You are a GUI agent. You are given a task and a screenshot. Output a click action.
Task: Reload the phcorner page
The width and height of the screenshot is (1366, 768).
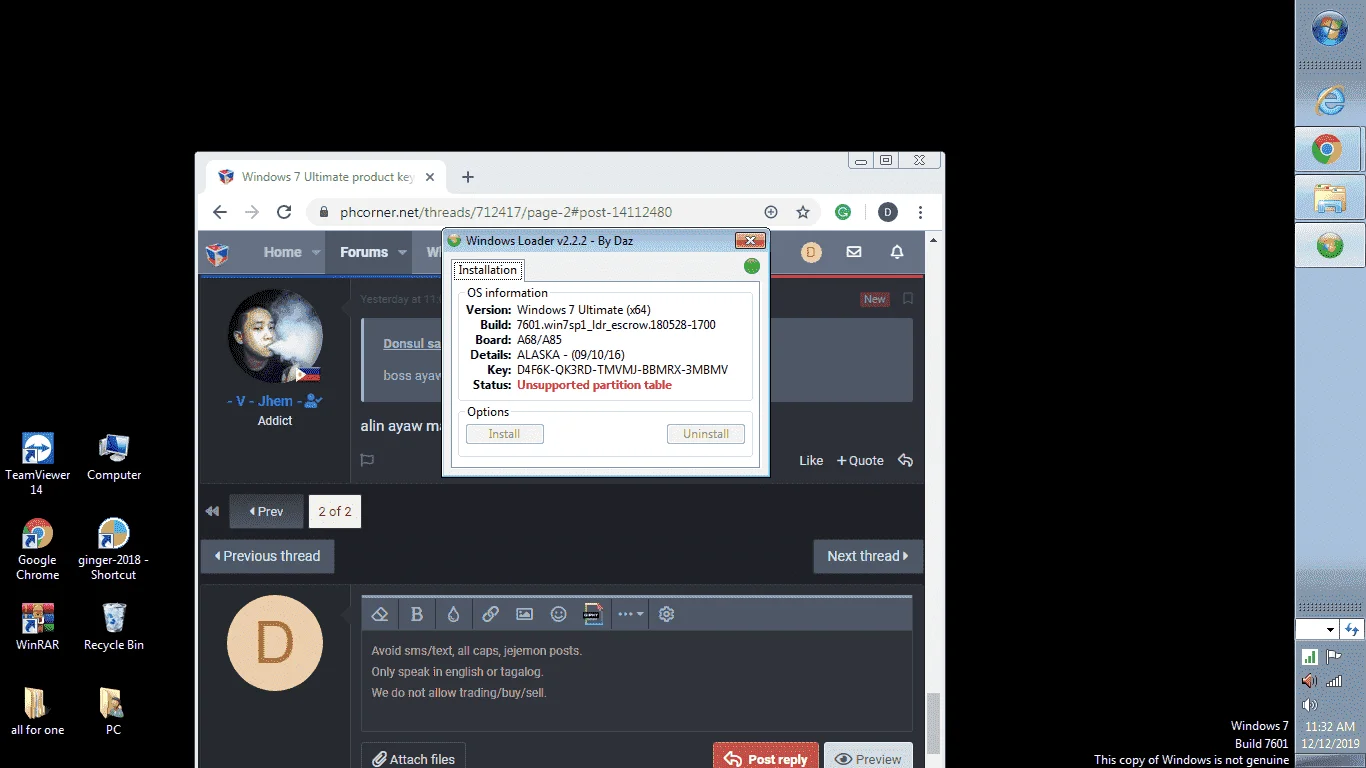pos(284,212)
